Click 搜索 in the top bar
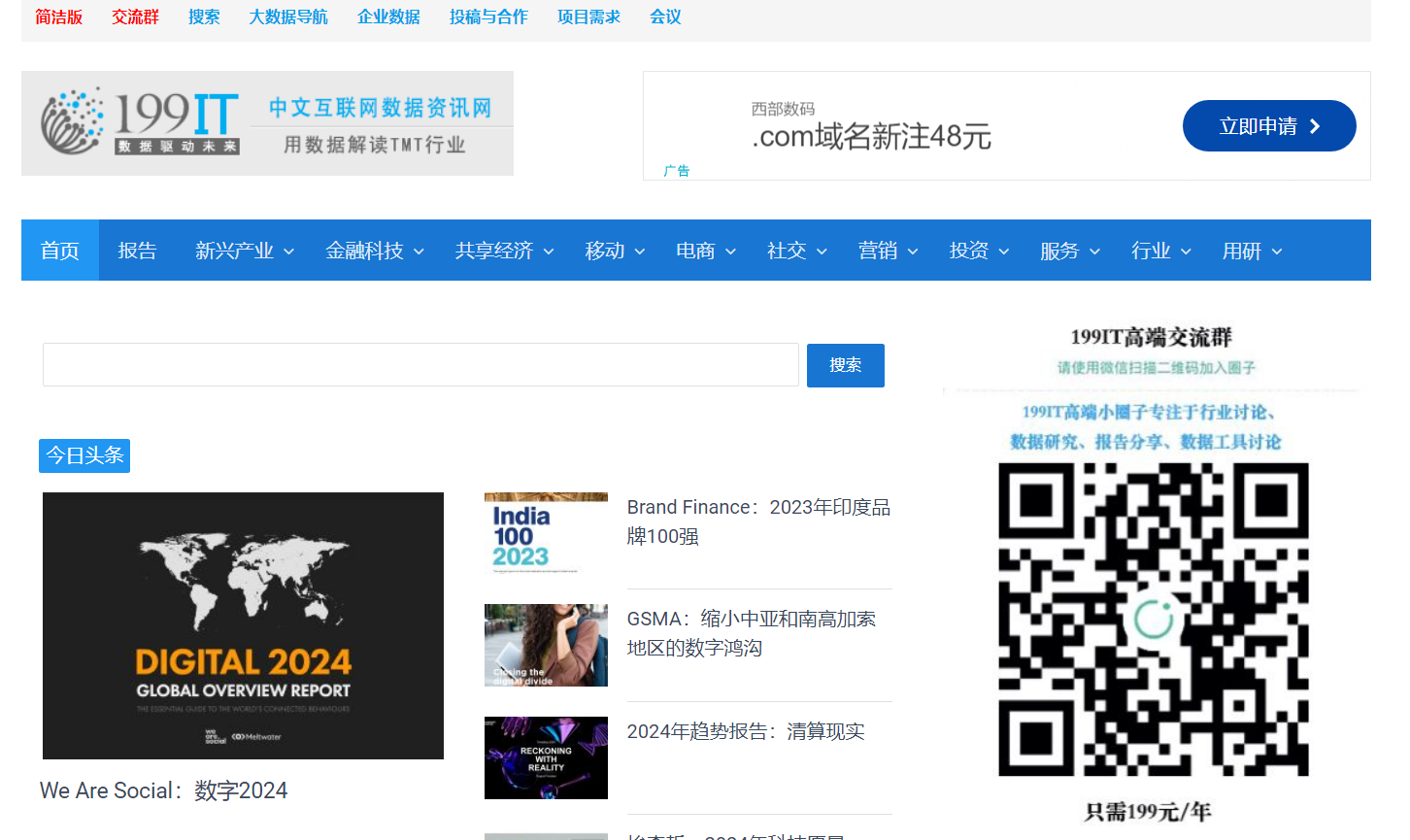Viewport: 1410px width, 840px height. pyautogui.click(x=204, y=17)
